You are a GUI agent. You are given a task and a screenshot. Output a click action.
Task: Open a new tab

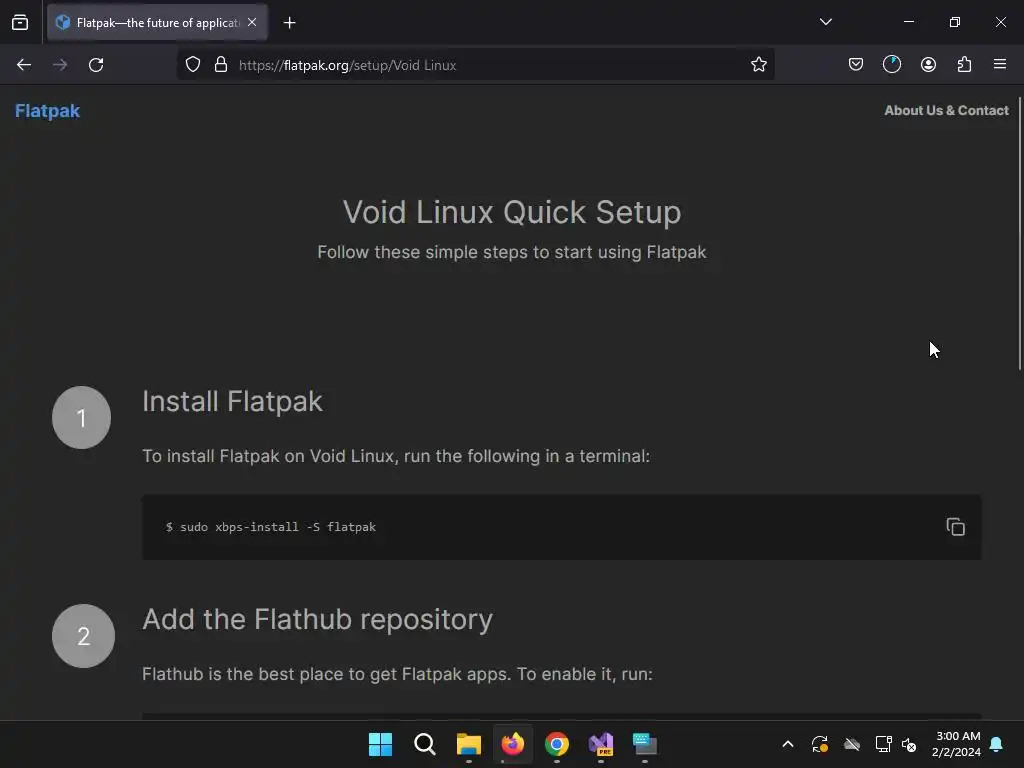point(289,22)
